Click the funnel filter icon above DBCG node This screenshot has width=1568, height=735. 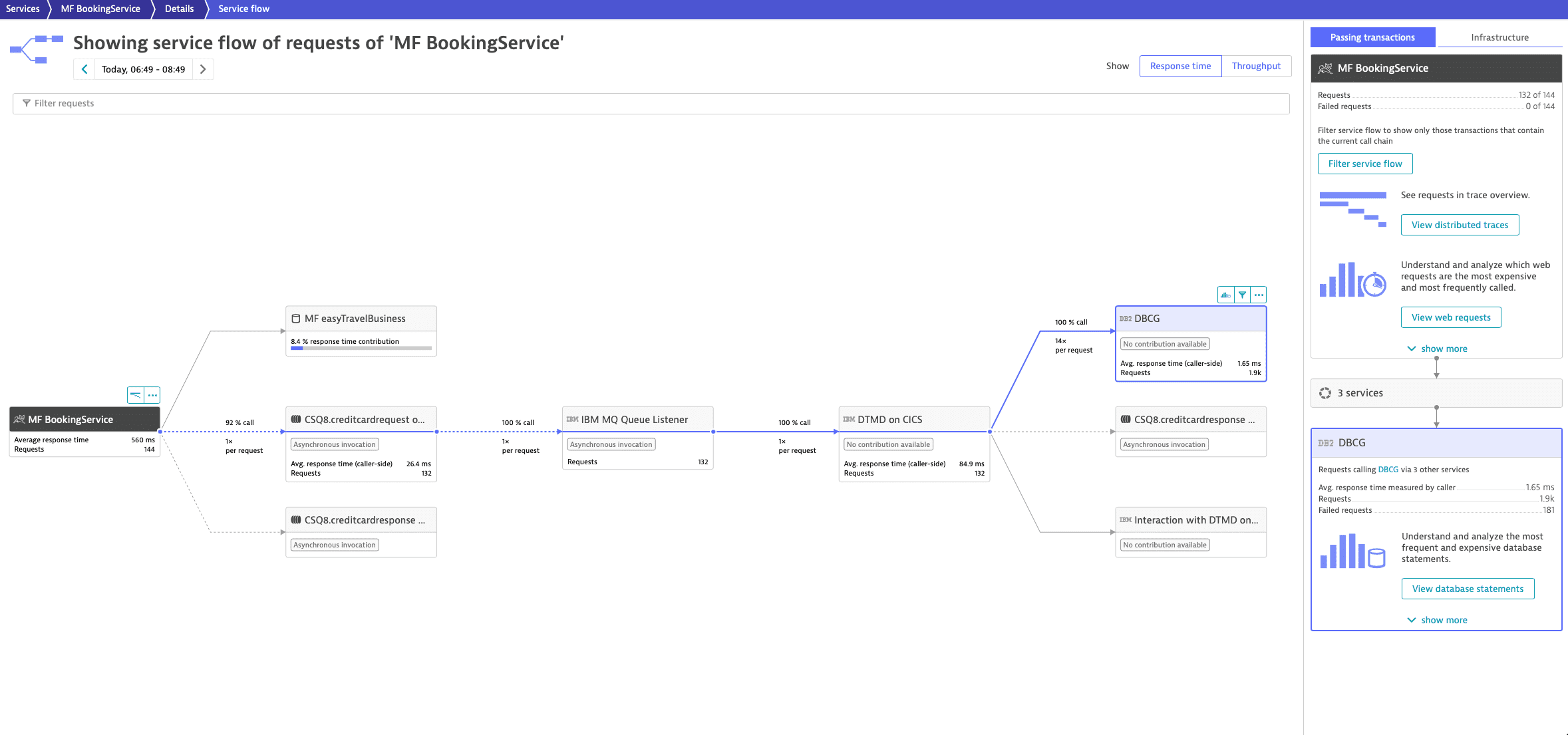coord(1242,295)
